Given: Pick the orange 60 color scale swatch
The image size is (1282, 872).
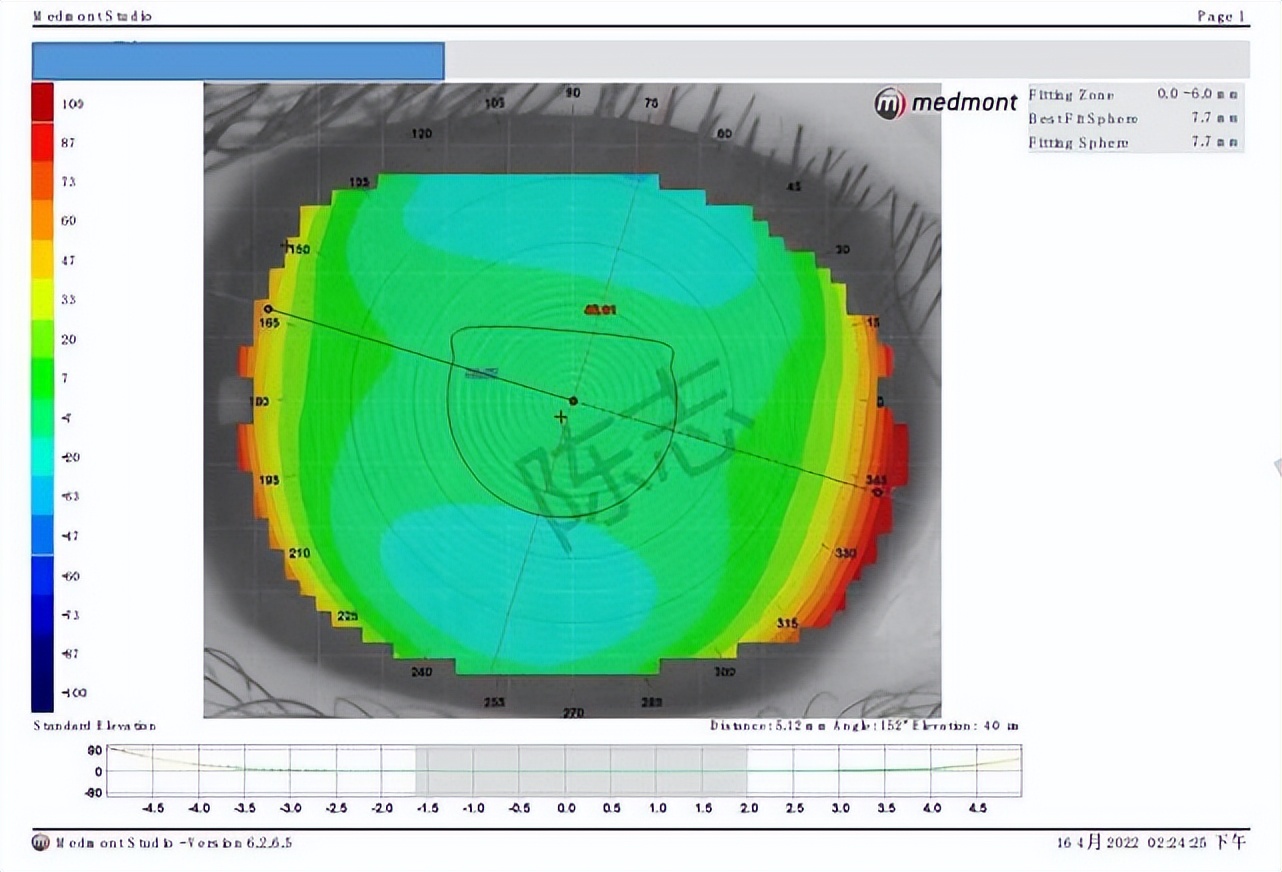Looking at the screenshot, I should 42,221.
